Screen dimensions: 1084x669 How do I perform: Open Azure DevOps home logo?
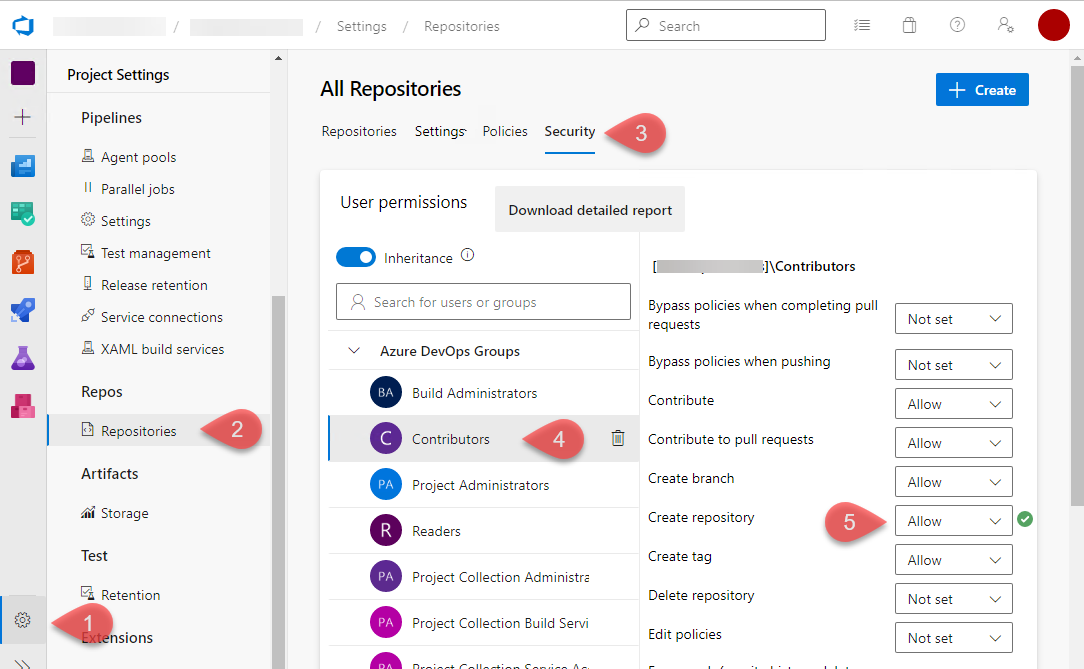tap(23, 26)
